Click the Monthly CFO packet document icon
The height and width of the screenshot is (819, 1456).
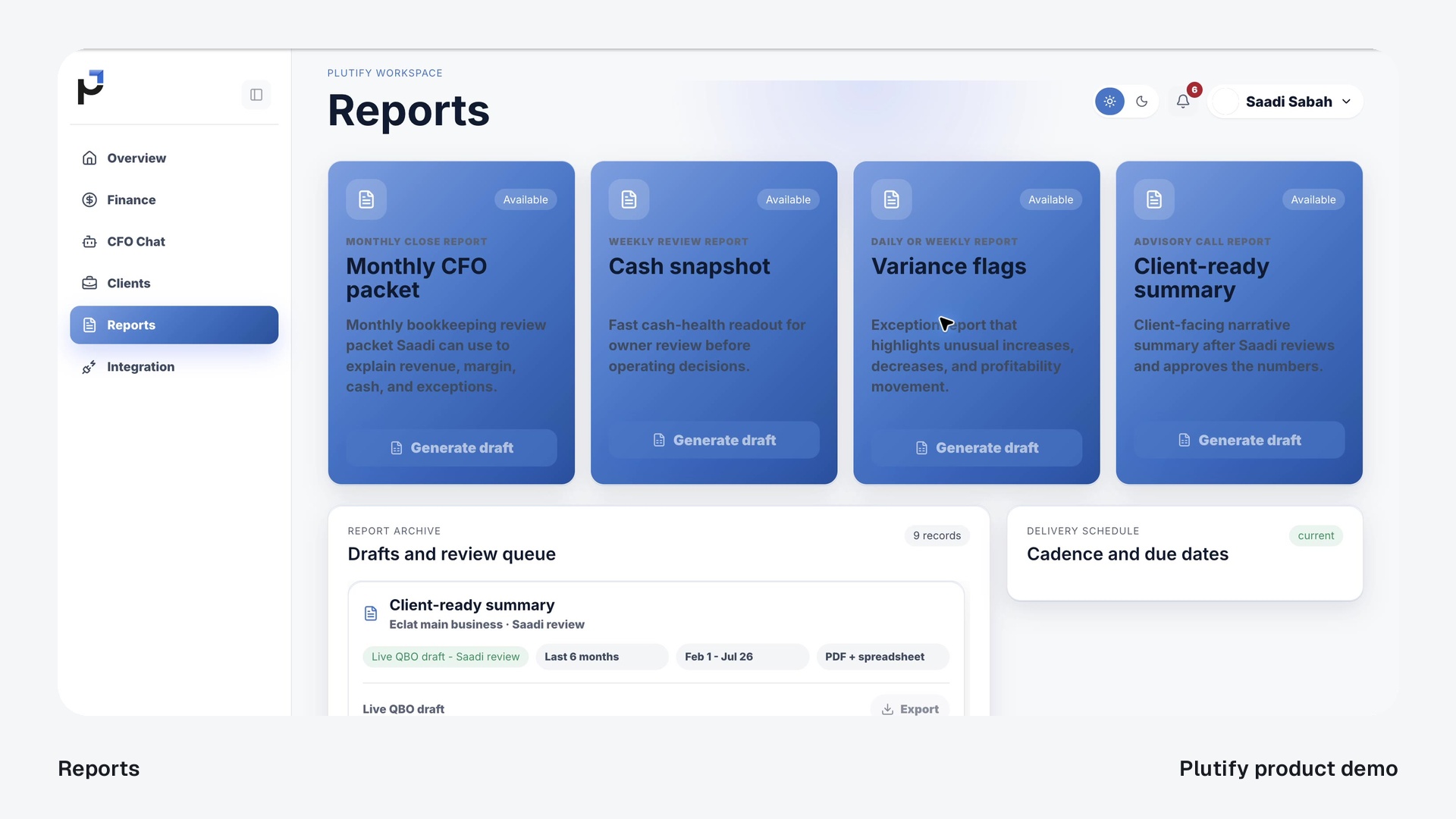point(366,199)
